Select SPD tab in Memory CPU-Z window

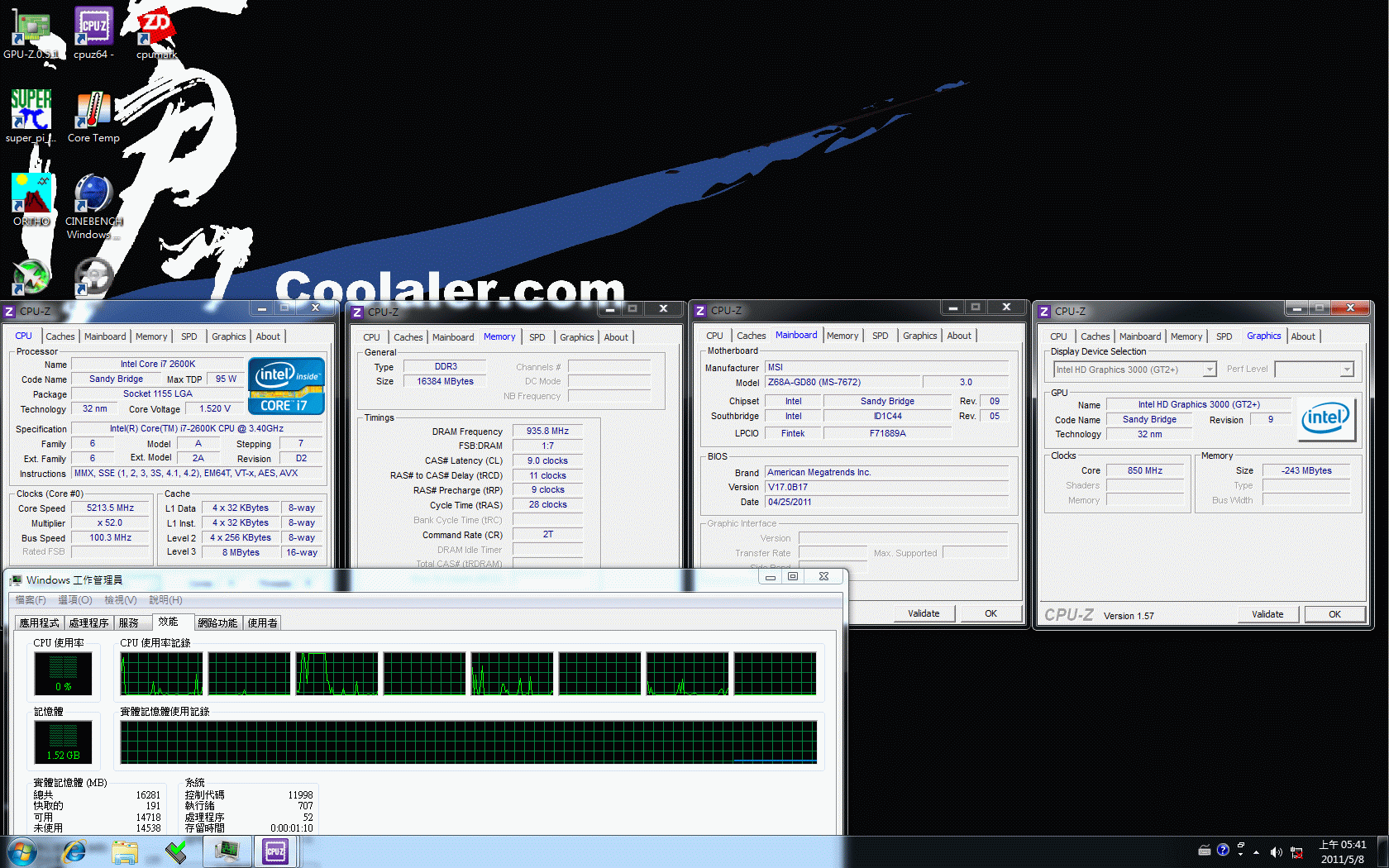(x=537, y=337)
